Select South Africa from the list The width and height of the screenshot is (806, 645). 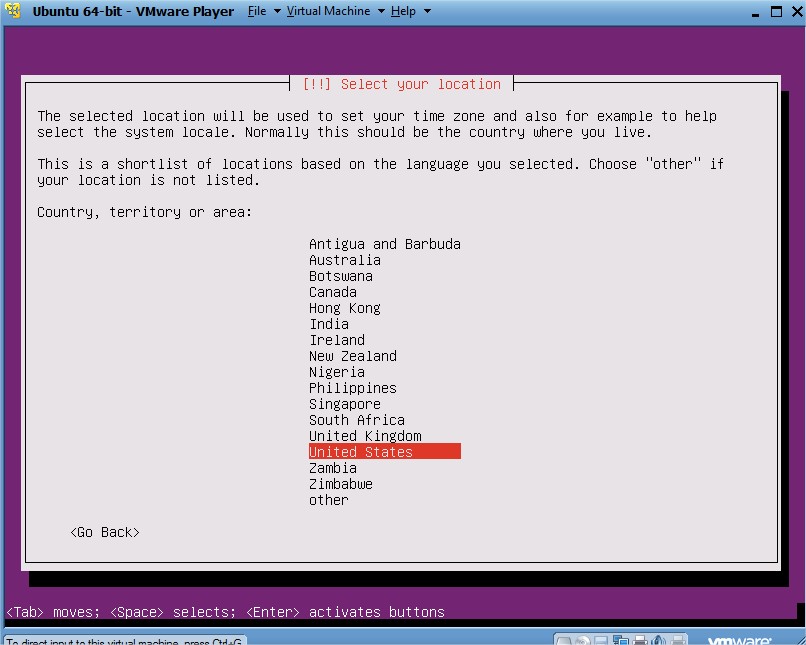coord(357,419)
